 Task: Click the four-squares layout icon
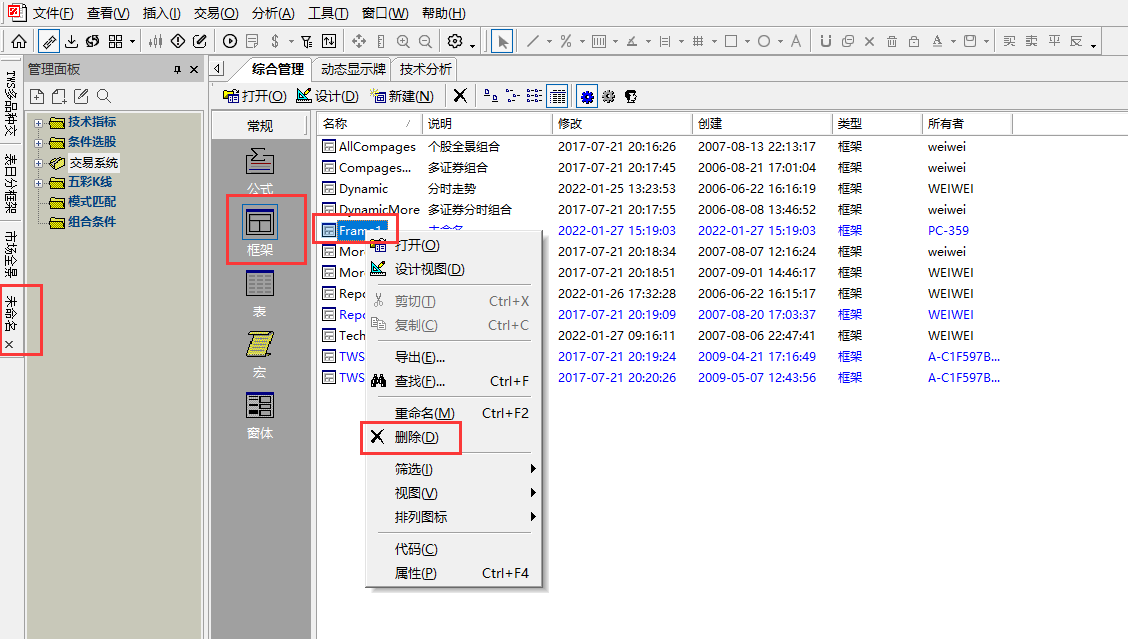[x=115, y=41]
